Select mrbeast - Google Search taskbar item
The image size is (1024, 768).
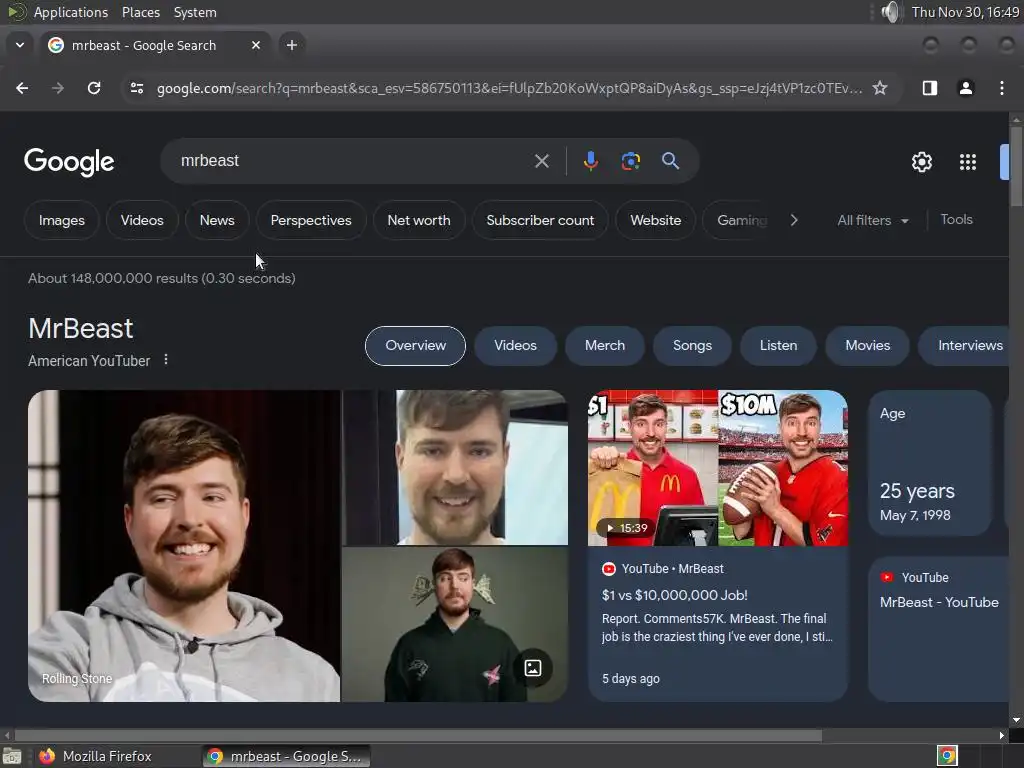pyautogui.click(x=286, y=756)
